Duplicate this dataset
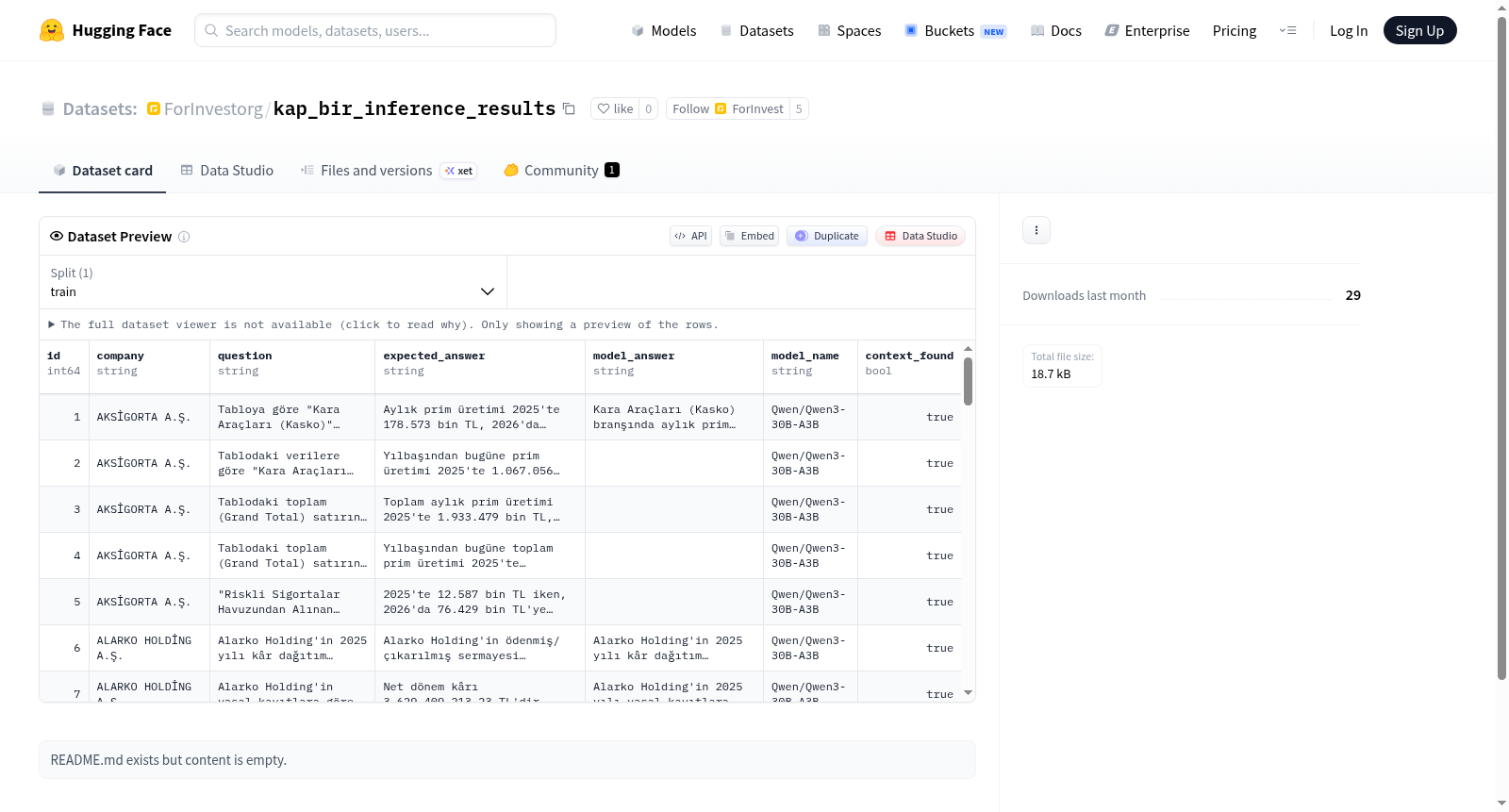 coord(826,236)
